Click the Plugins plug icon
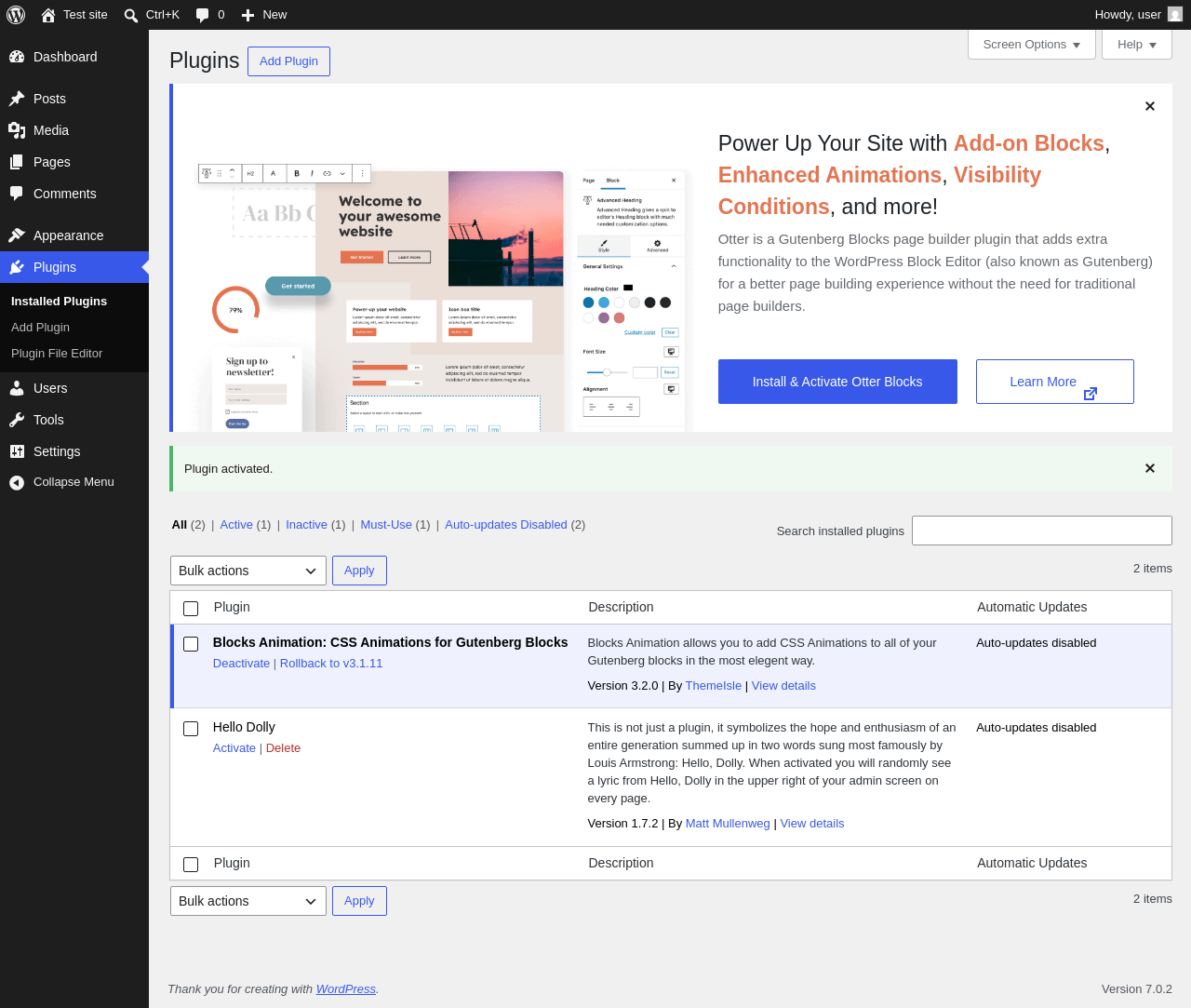Screen dimensions: 1191x1008 17,267
